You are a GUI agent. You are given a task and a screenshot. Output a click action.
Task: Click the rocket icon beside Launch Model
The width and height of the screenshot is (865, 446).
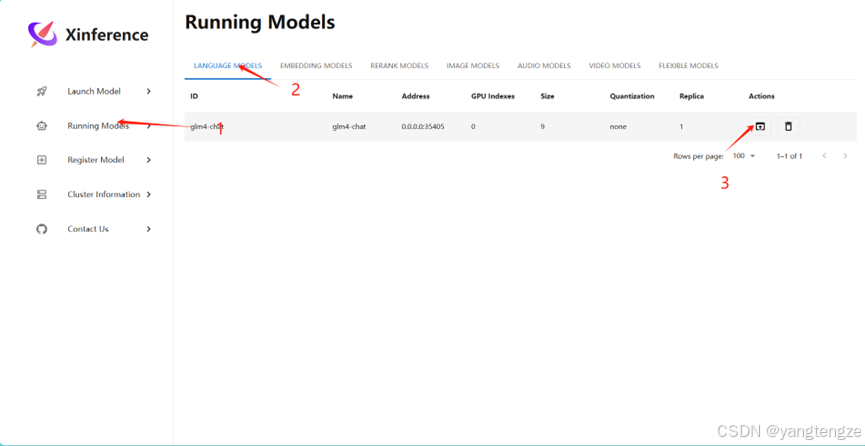click(41, 92)
